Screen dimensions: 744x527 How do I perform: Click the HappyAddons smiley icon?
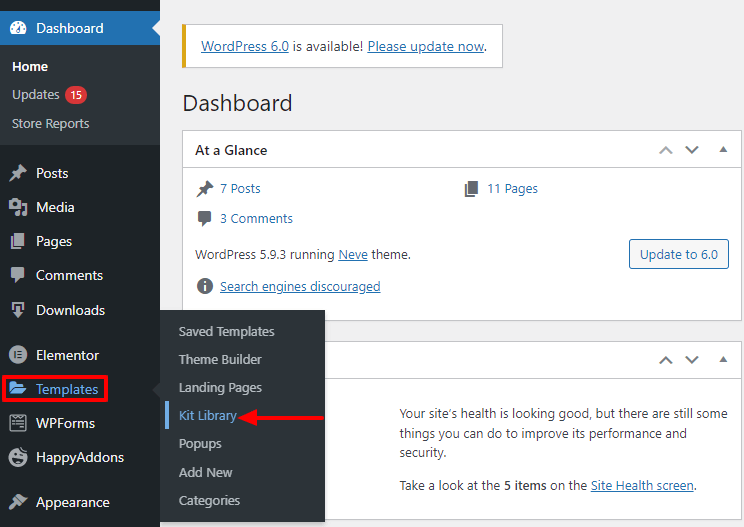(x=18, y=457)
